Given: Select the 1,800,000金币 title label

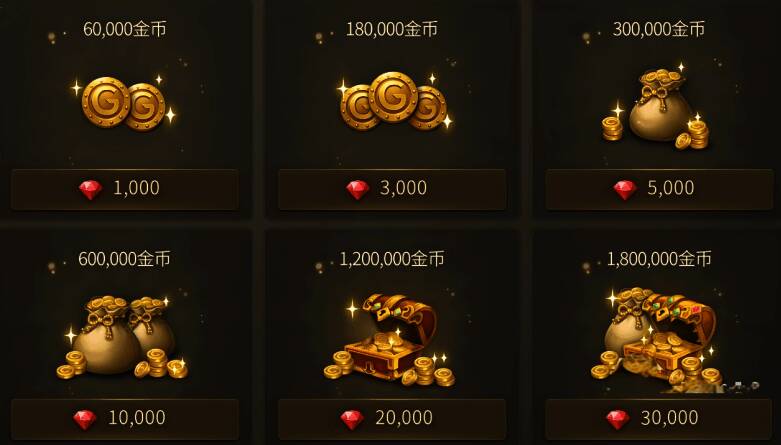Looking at the screenshot, I should click(659, 259).
